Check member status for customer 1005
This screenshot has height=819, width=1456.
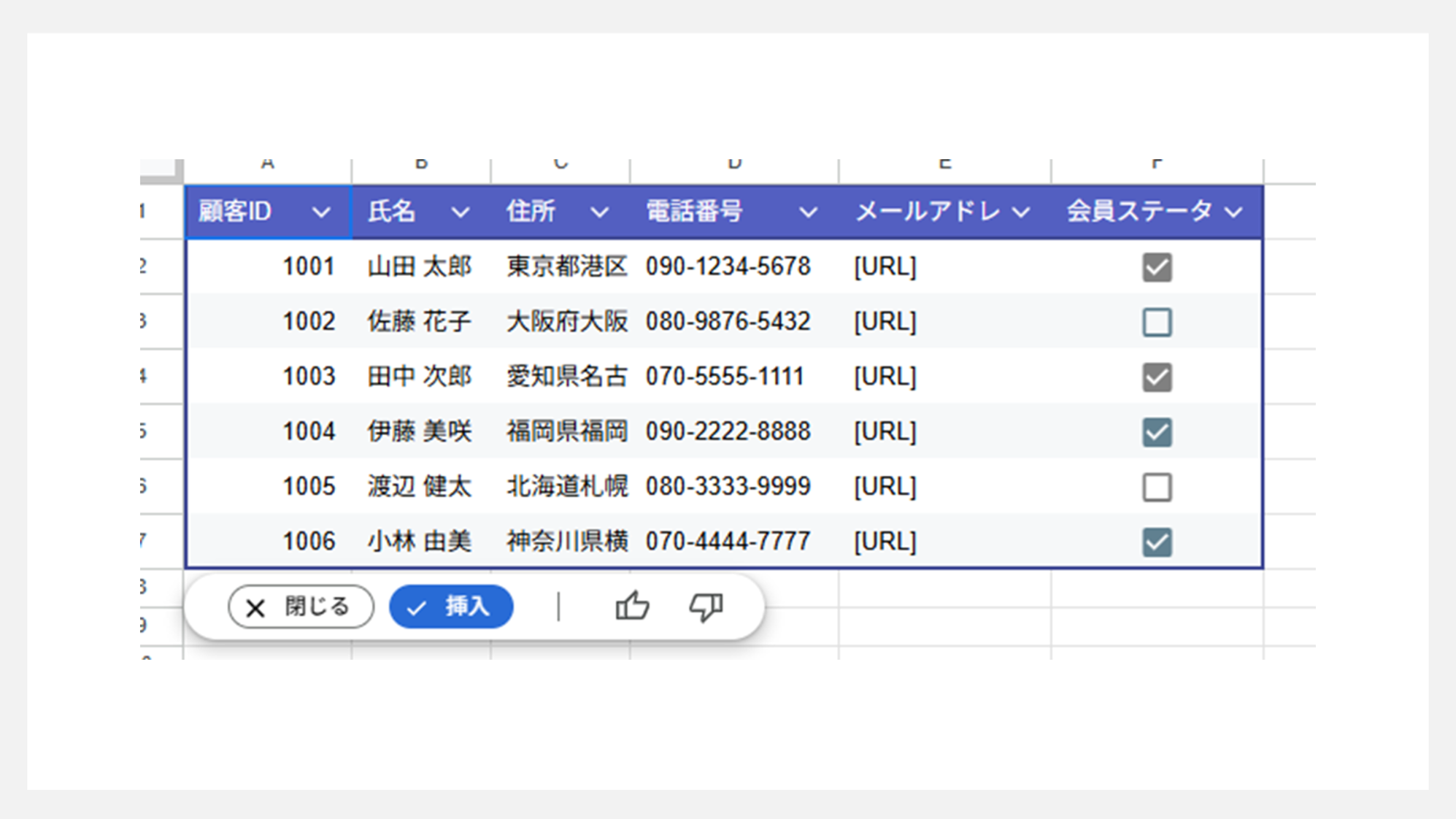[1157, 487]
